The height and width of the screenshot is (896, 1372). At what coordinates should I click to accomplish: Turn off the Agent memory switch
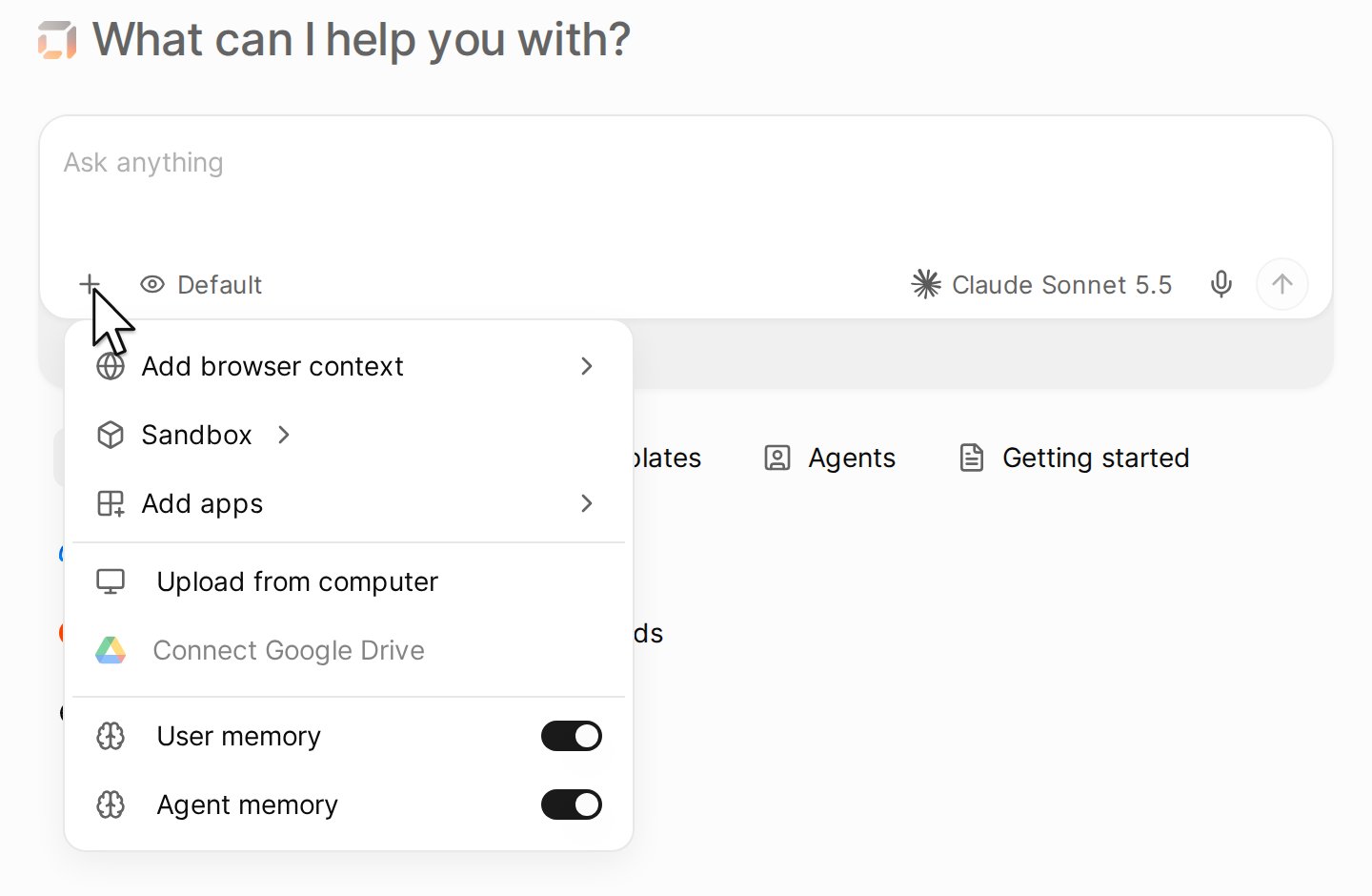click(572, 804)
